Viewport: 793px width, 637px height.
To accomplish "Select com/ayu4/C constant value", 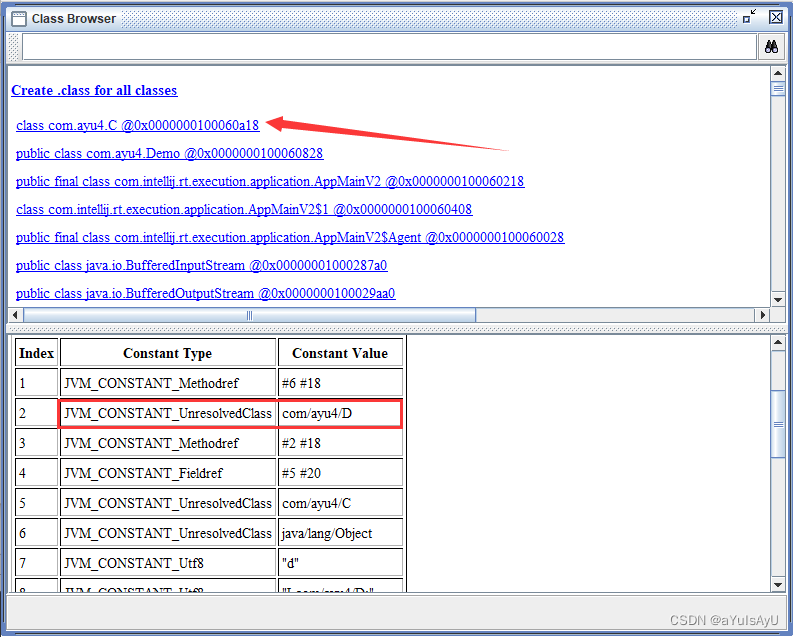I will click(340, 503).
